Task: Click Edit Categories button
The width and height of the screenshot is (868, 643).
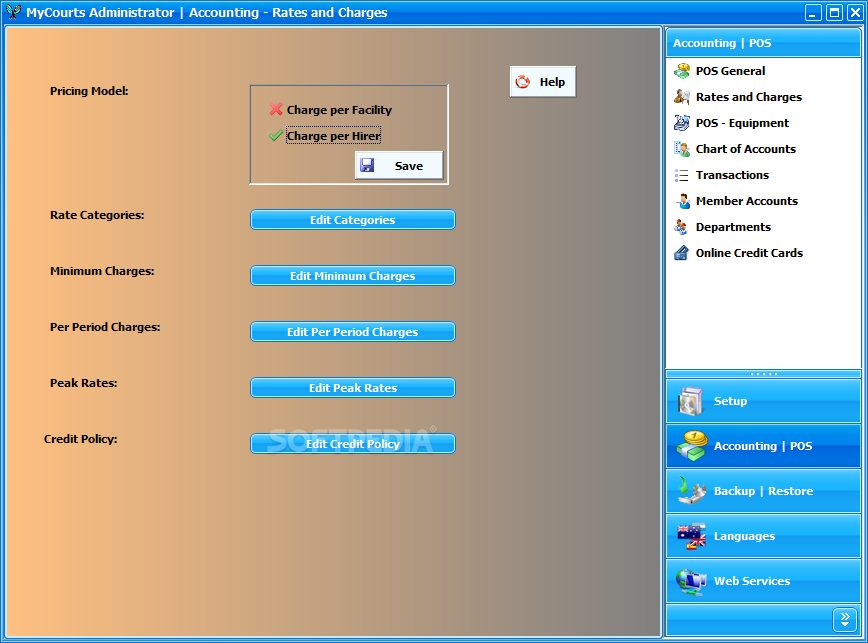Action: pyautogui.click(x=353, y=220)
